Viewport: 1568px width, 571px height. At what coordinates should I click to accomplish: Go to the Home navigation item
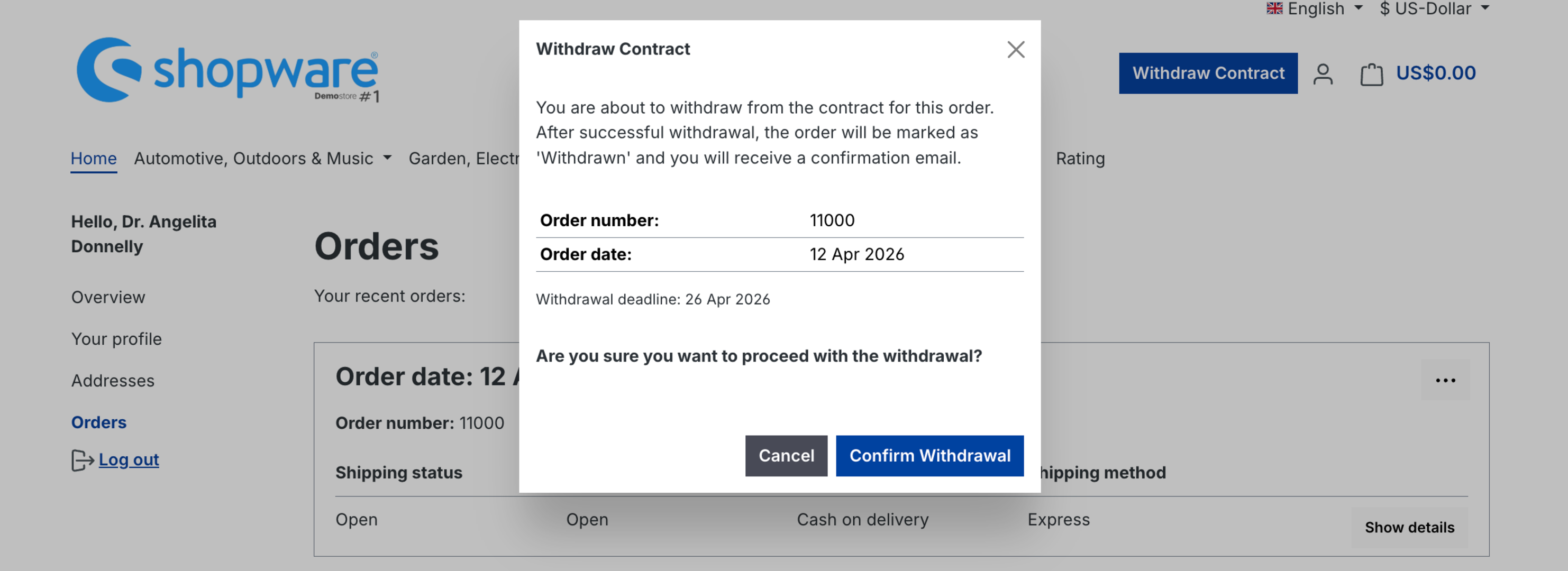(x=93, y=158)
